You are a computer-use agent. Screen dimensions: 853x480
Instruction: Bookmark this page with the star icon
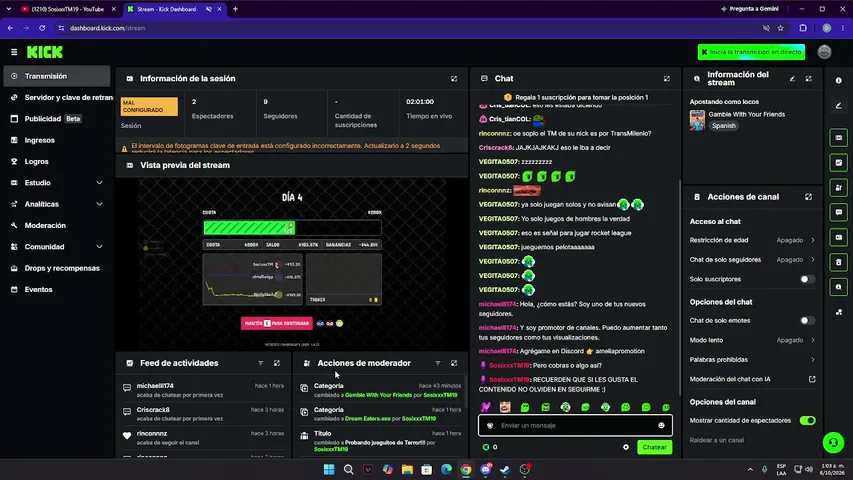point(781,28)
